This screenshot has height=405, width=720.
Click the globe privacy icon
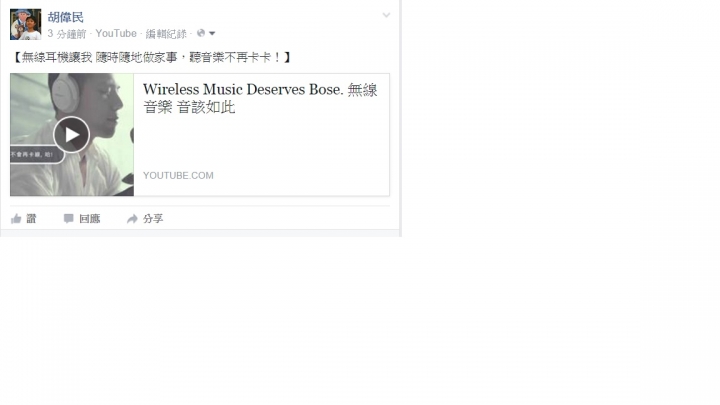point(201,33)
